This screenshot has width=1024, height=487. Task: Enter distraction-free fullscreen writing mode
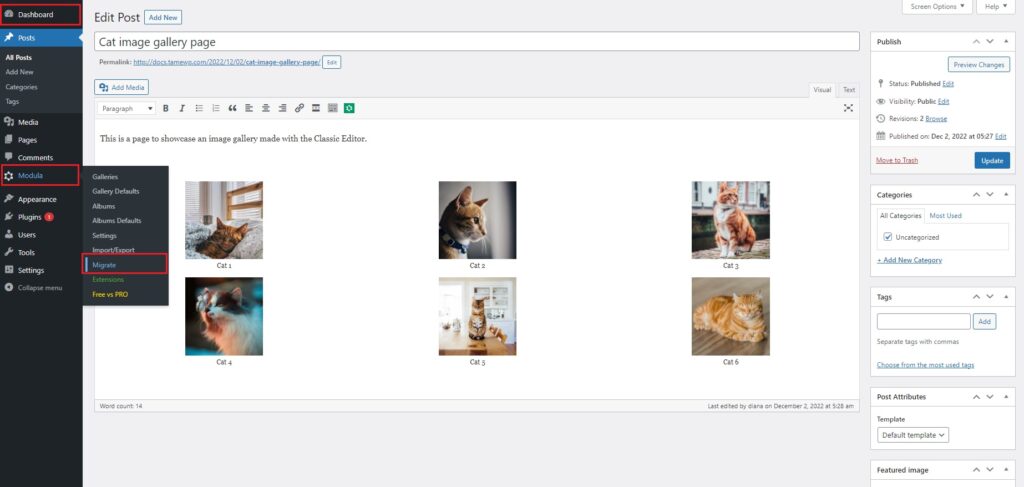click(x=848, y=108)
